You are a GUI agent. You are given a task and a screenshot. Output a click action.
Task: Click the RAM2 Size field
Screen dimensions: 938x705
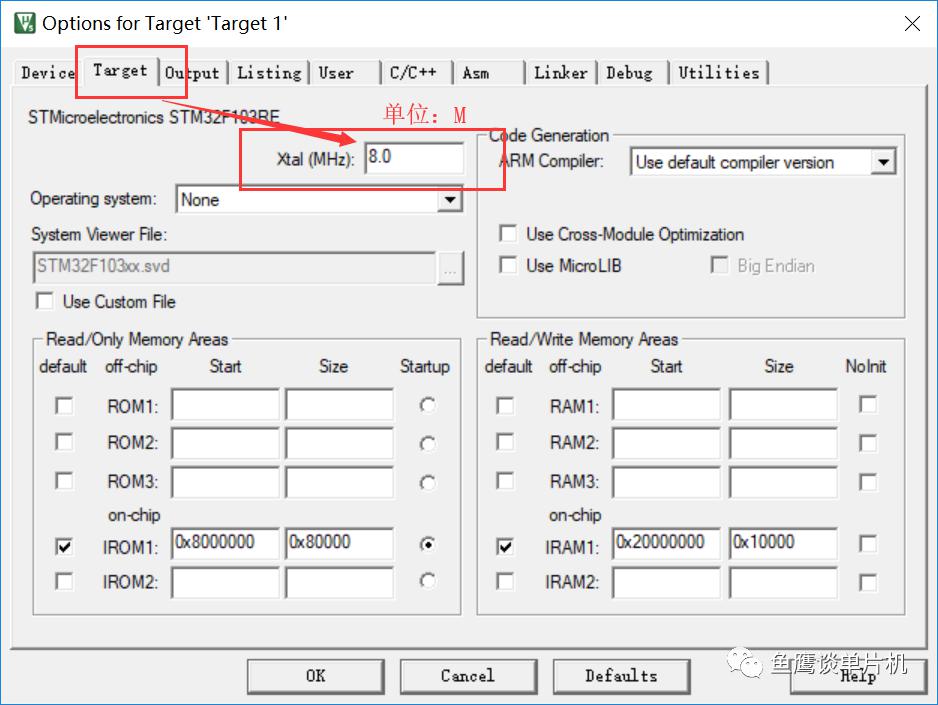tap(783, 443)
